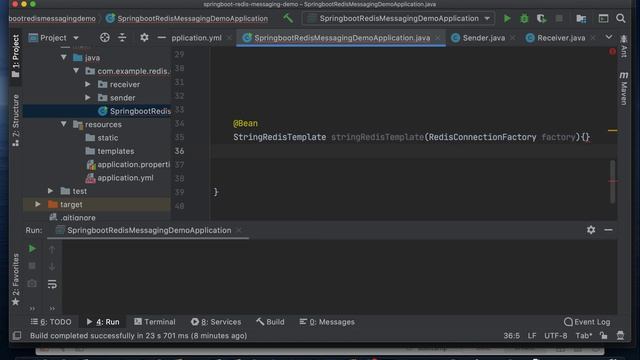
Task: Click the Tab* indent indicator
Action: (x=584, y=336)
